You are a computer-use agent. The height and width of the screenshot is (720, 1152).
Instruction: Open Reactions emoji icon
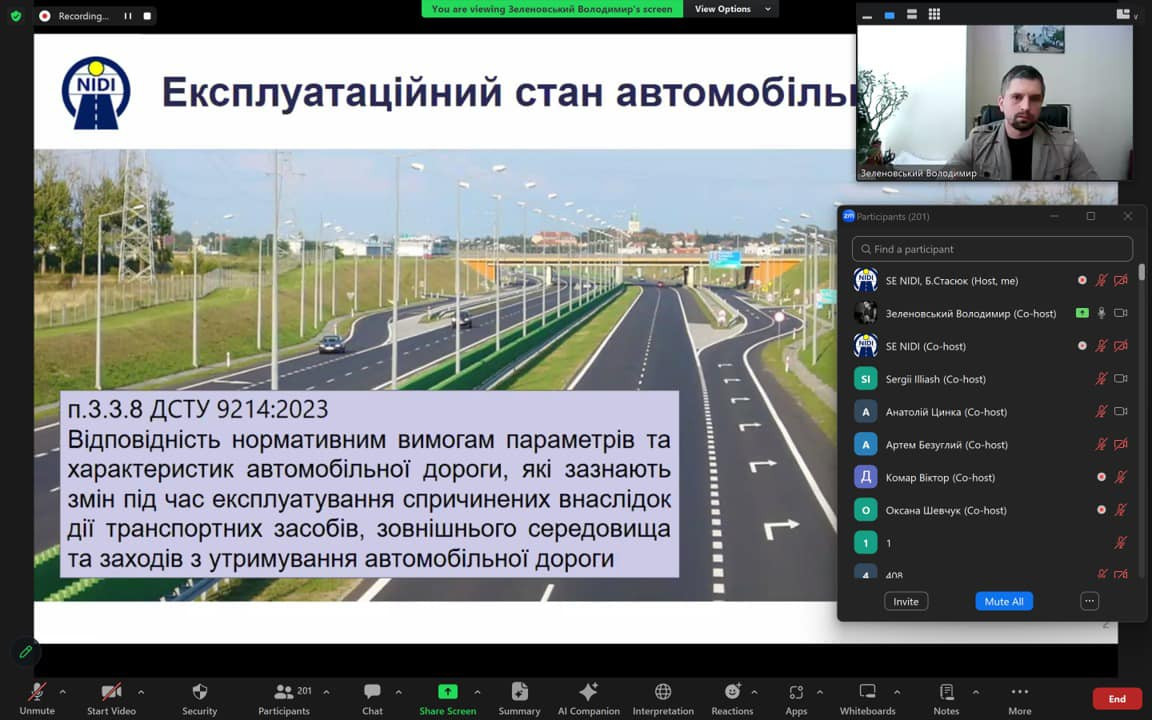click(x=732, y=692)
